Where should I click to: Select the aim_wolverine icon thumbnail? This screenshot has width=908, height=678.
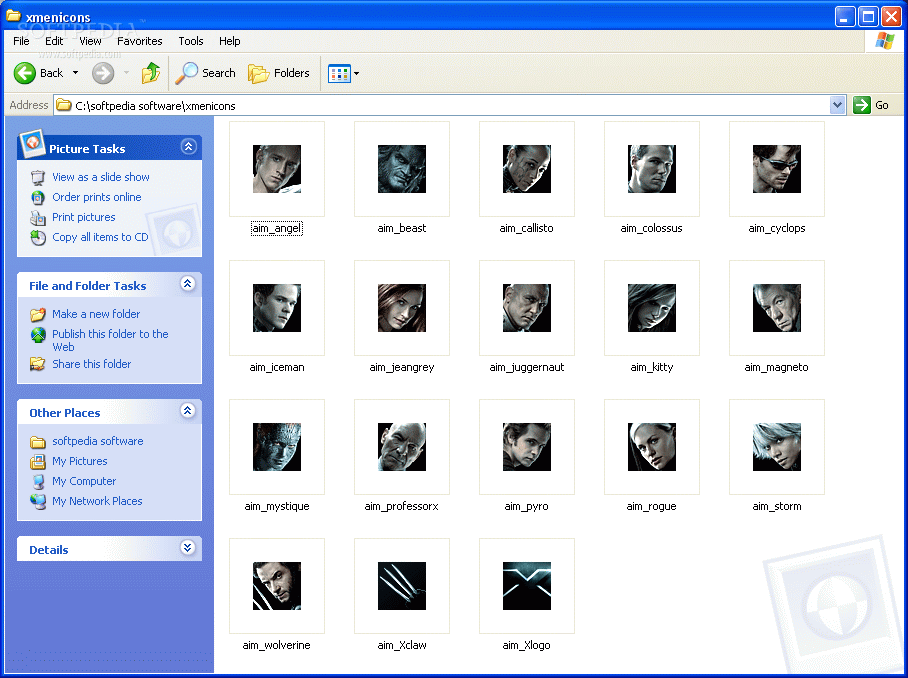pos(277,586)
